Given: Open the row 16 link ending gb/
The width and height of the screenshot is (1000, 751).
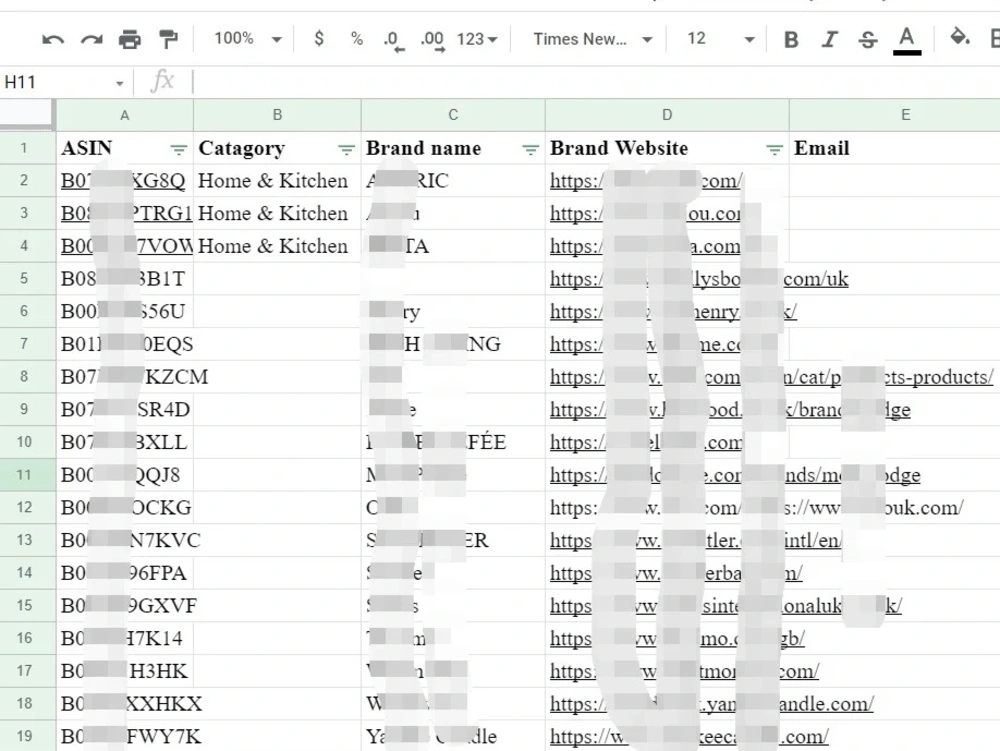Looking at the screenshot, I should [x=677, y=639].
